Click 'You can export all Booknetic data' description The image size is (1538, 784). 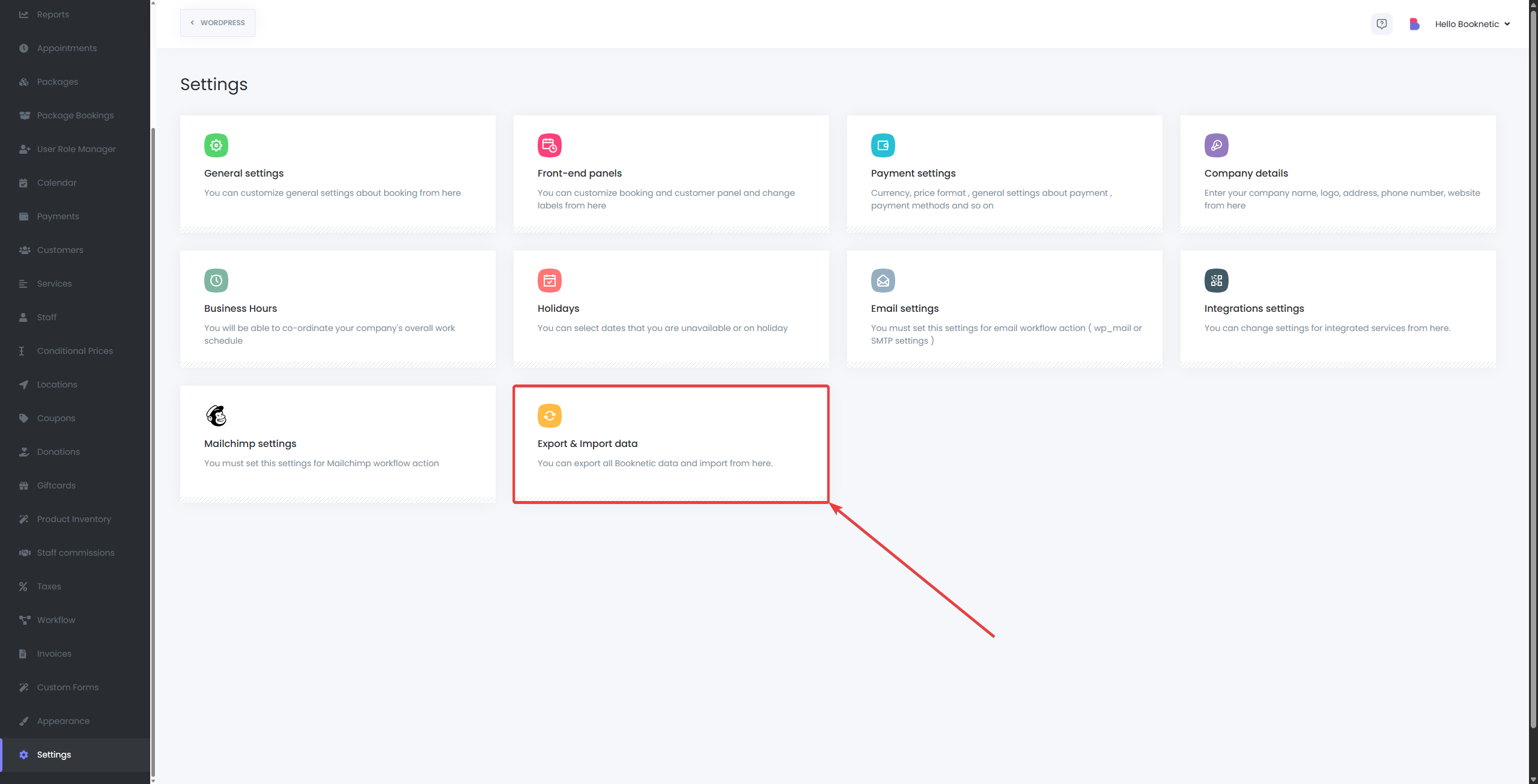point(655,463)
